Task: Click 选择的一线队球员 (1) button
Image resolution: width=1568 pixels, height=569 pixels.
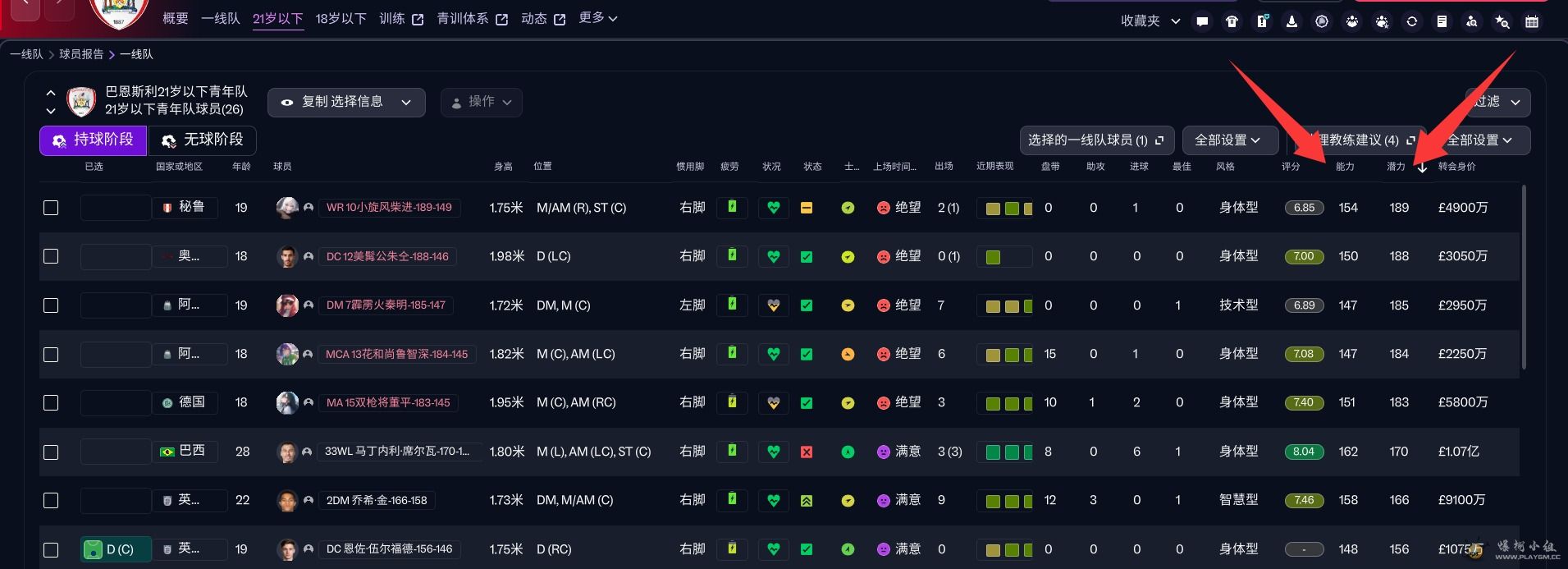Action: point(1096,140)
